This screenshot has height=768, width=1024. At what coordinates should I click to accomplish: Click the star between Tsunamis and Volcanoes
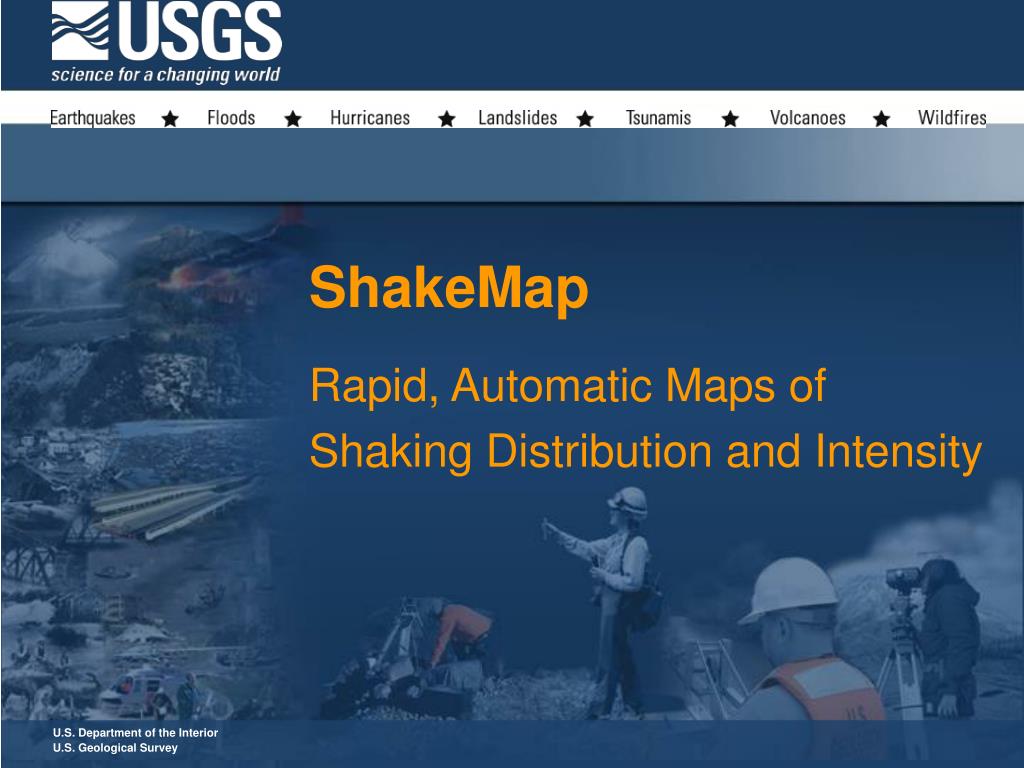(x=730, y=119)
